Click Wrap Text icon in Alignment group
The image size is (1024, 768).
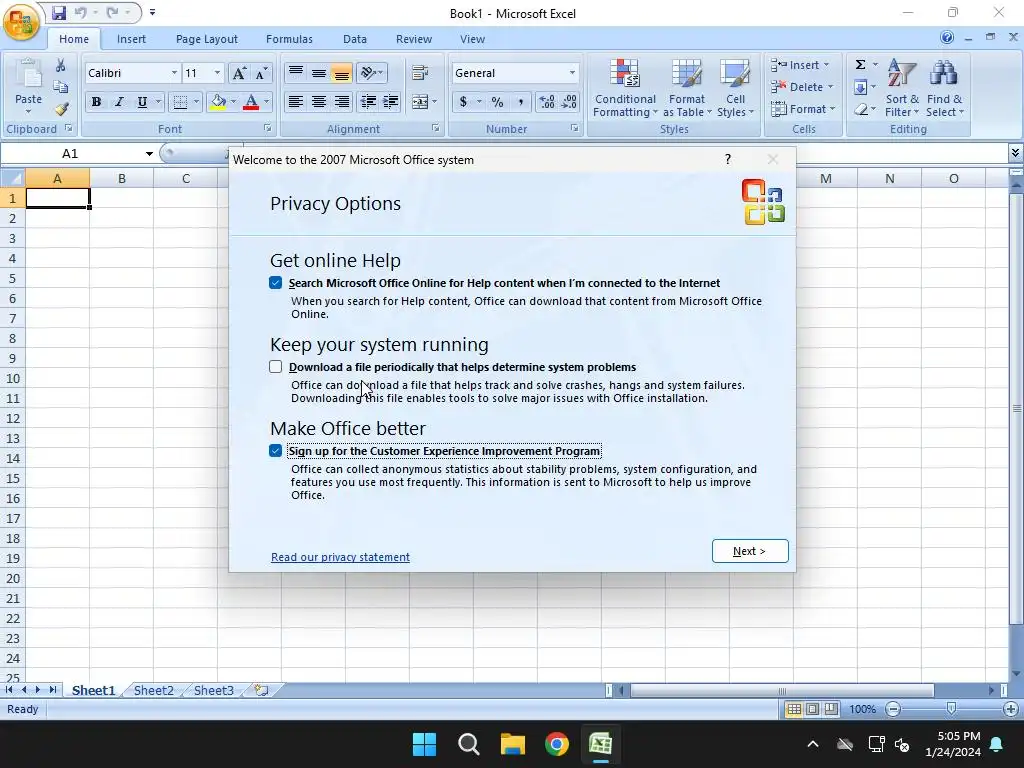(420, 73)
